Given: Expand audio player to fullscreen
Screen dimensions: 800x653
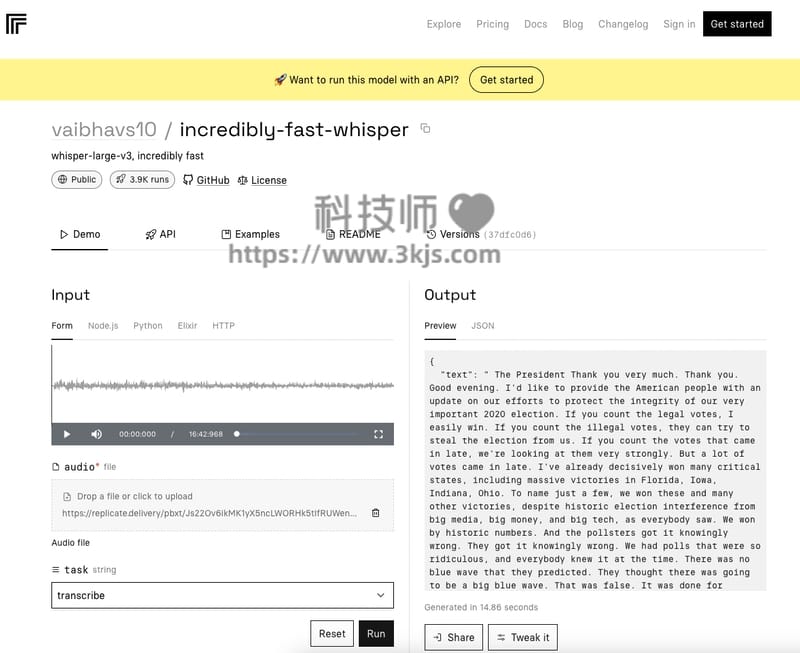Looking at the screenshot, I should (x=378, y=434).
